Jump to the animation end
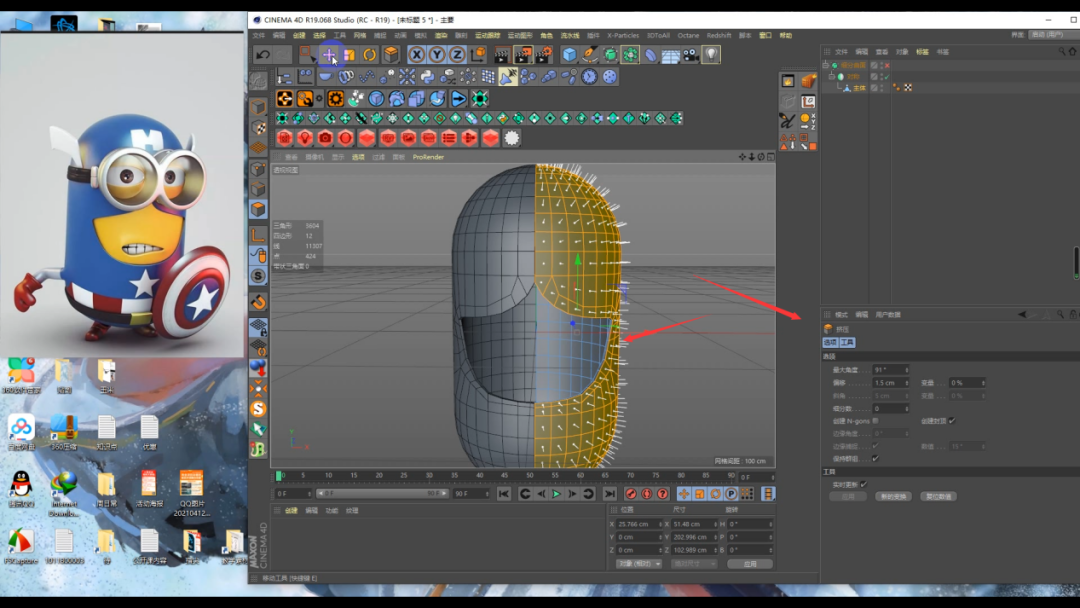The height and width of the screenshot is (608, 1080). pos(610,494)
